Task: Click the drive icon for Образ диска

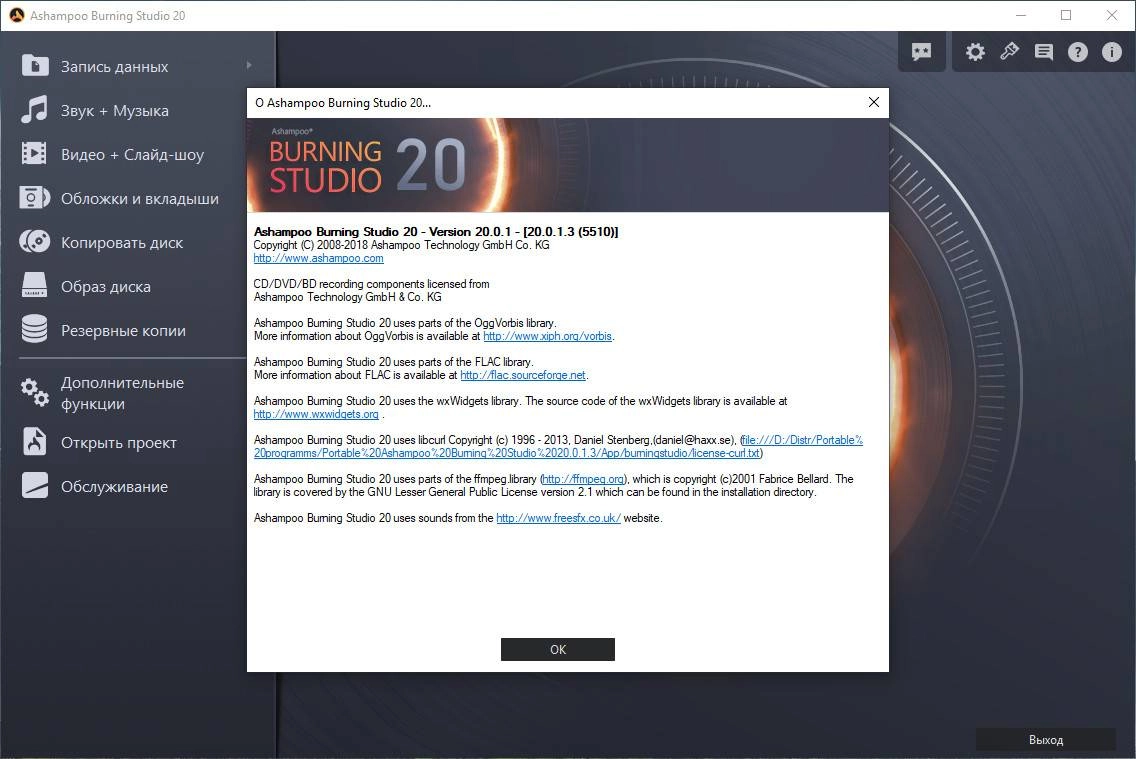Action: (34, 285)
